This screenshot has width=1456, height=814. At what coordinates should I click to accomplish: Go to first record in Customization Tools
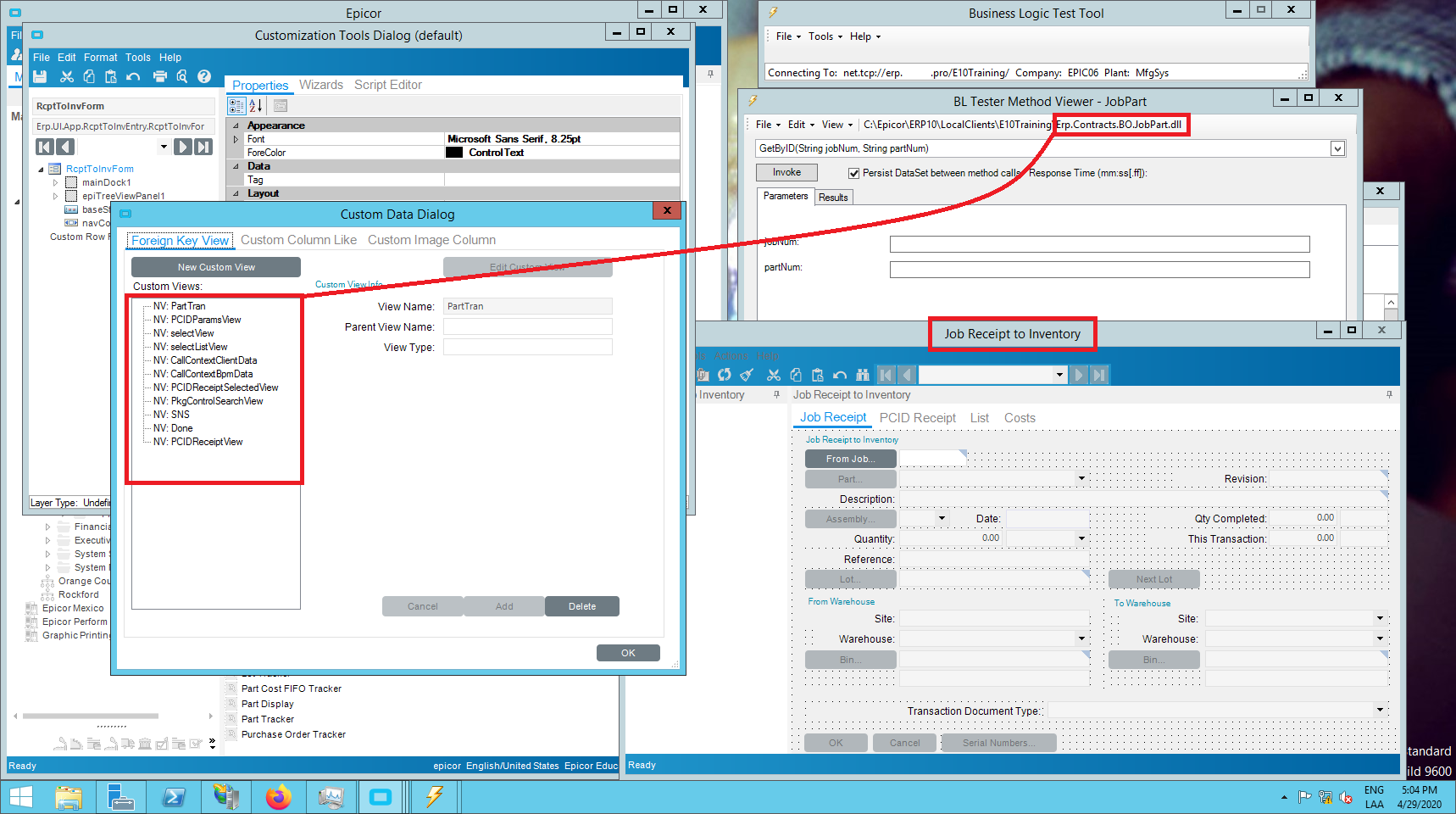click(x=45, y=147)
